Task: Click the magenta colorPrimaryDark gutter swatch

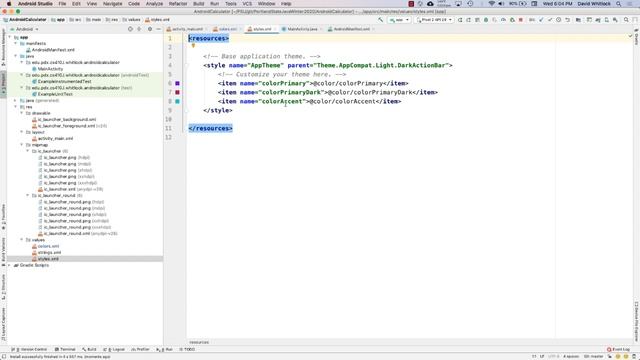Action: 178,92
